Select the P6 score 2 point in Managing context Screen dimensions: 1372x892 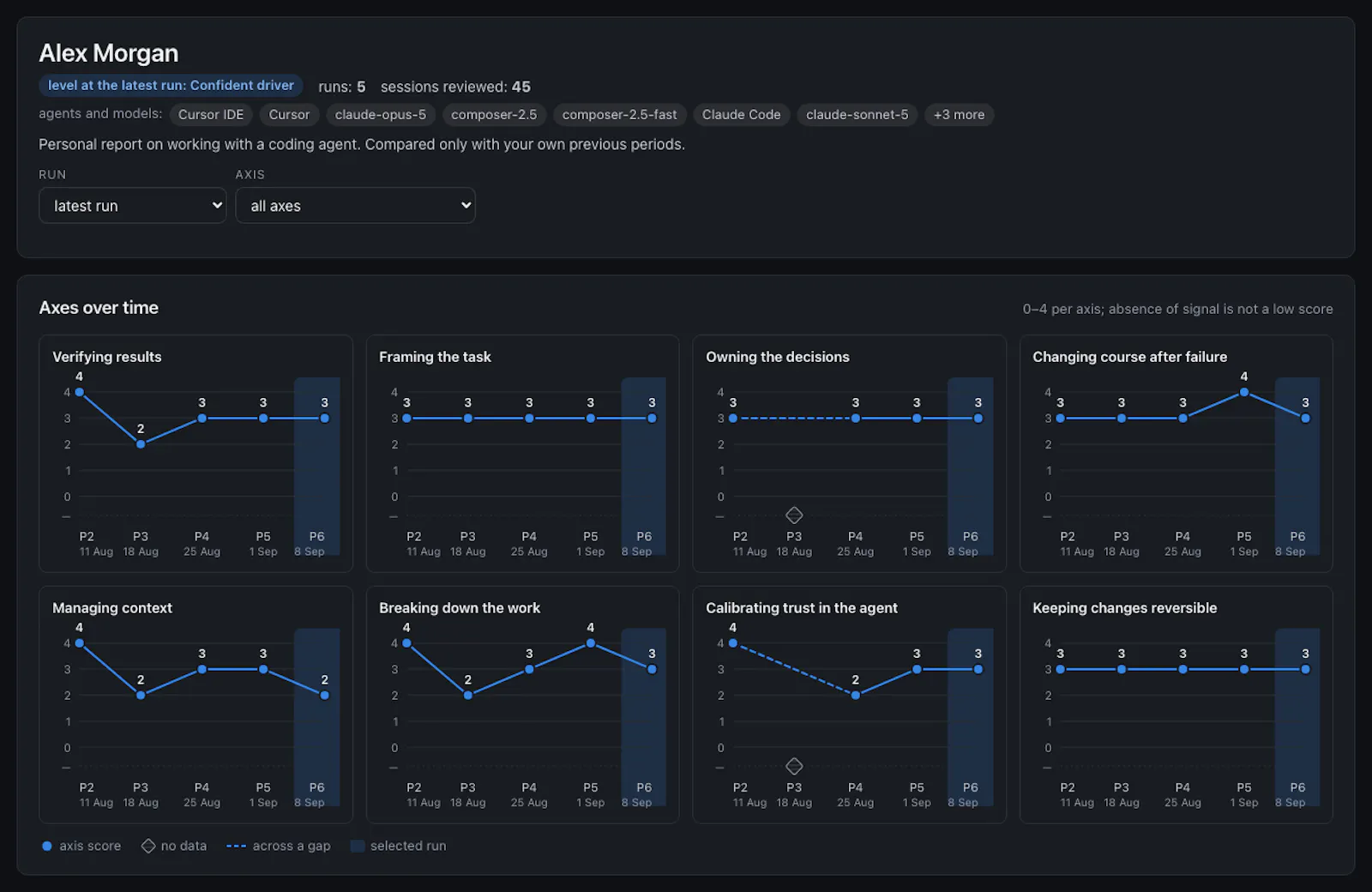pos(324,696)
